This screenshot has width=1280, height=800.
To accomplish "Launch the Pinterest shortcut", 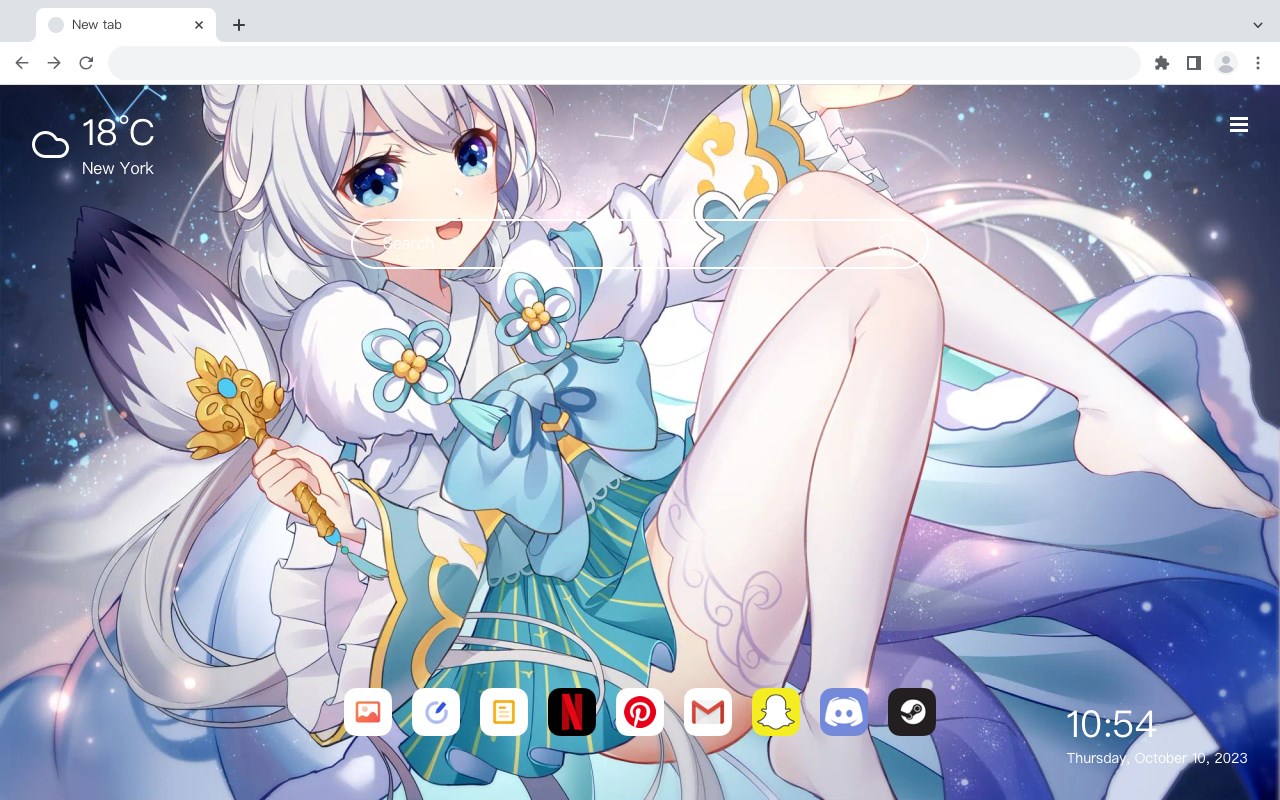I will pyautogui.click(x=640, y=712).
